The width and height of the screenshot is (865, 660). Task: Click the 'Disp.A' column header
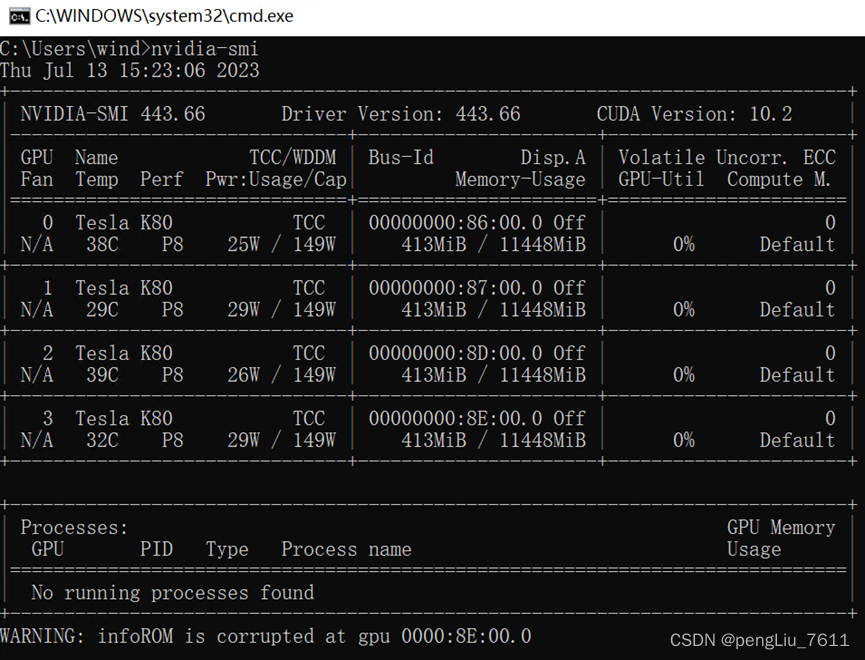(x=553, y=158)
